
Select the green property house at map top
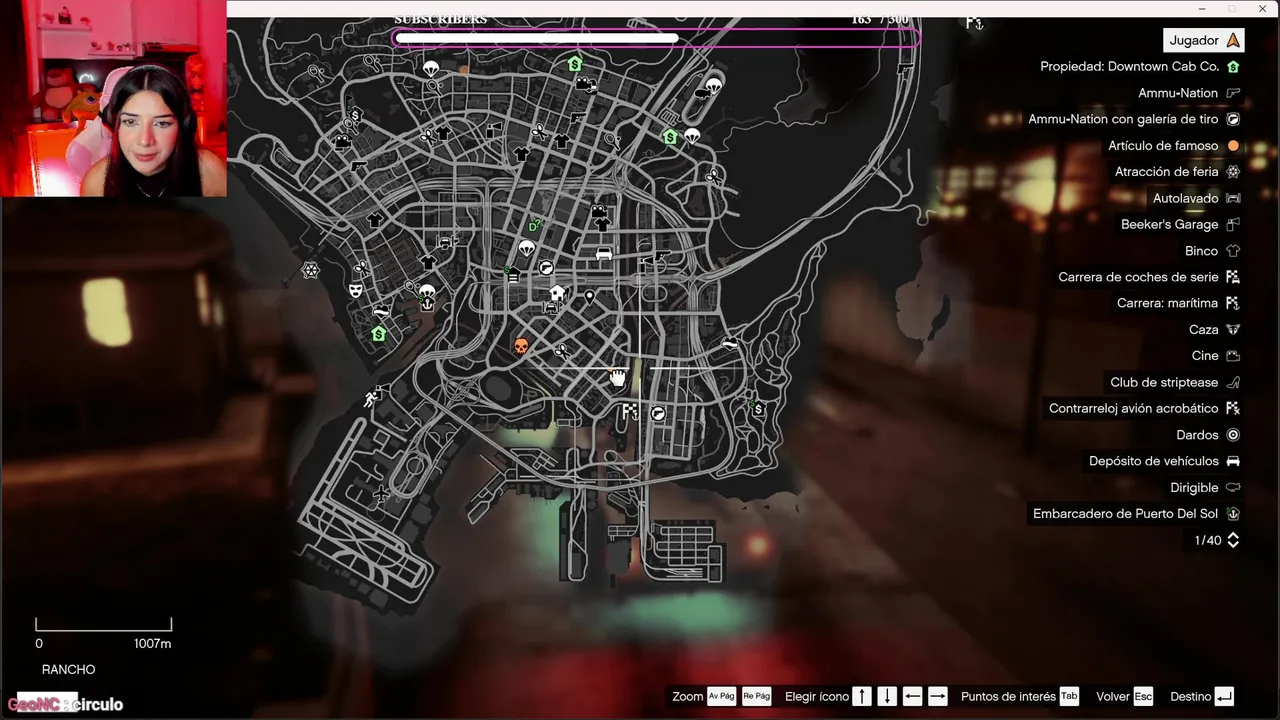pyautogui.click(x=575, y=64)
